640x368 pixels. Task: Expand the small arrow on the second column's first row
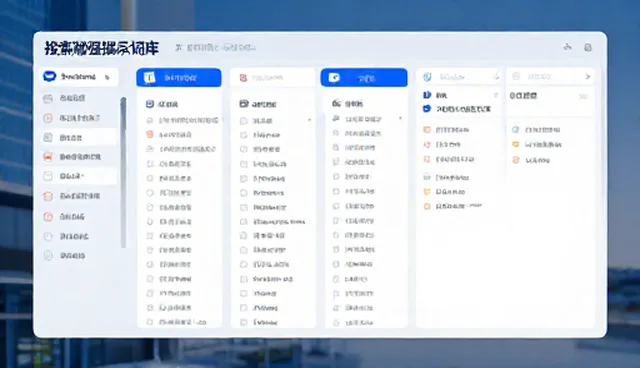309,120
